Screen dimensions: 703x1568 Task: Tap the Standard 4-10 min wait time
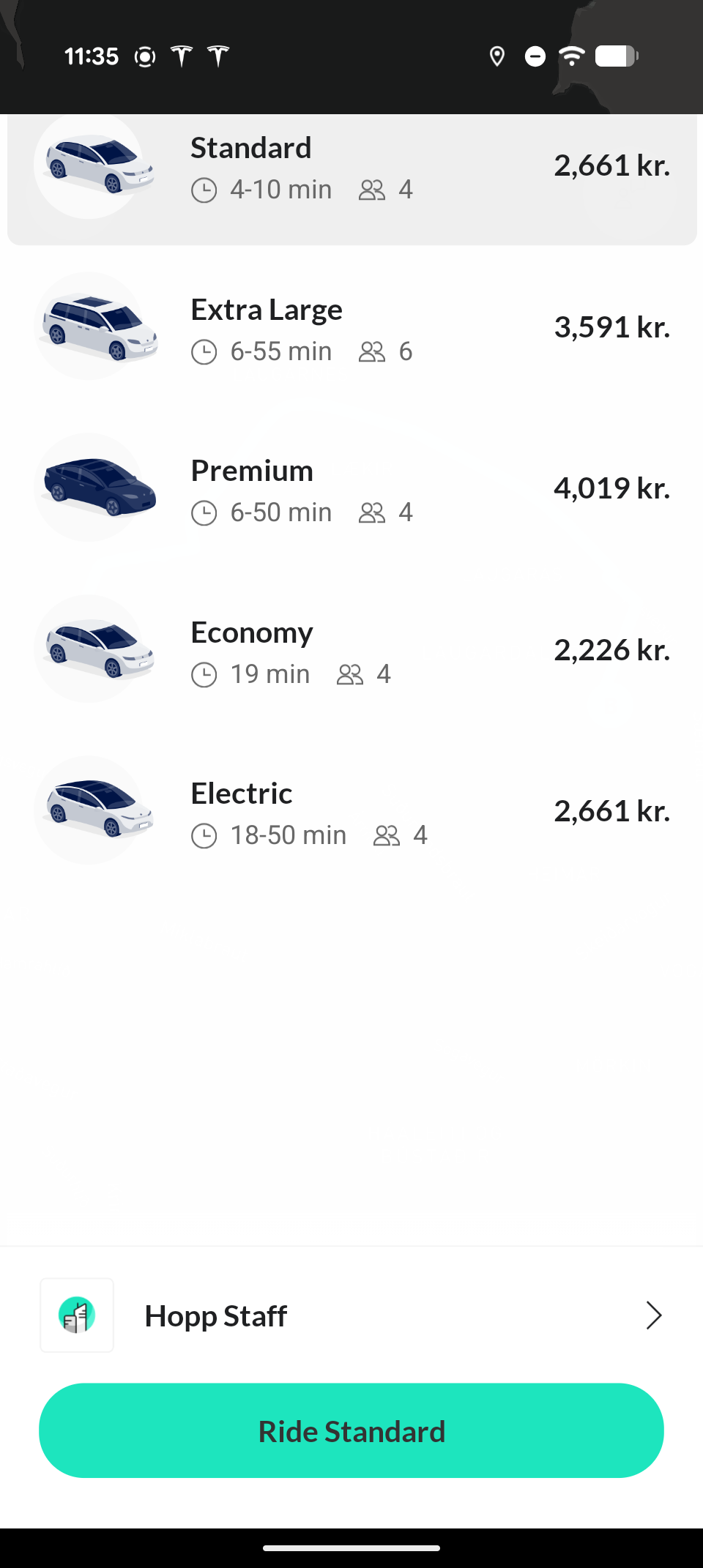(x=280, y=190)
